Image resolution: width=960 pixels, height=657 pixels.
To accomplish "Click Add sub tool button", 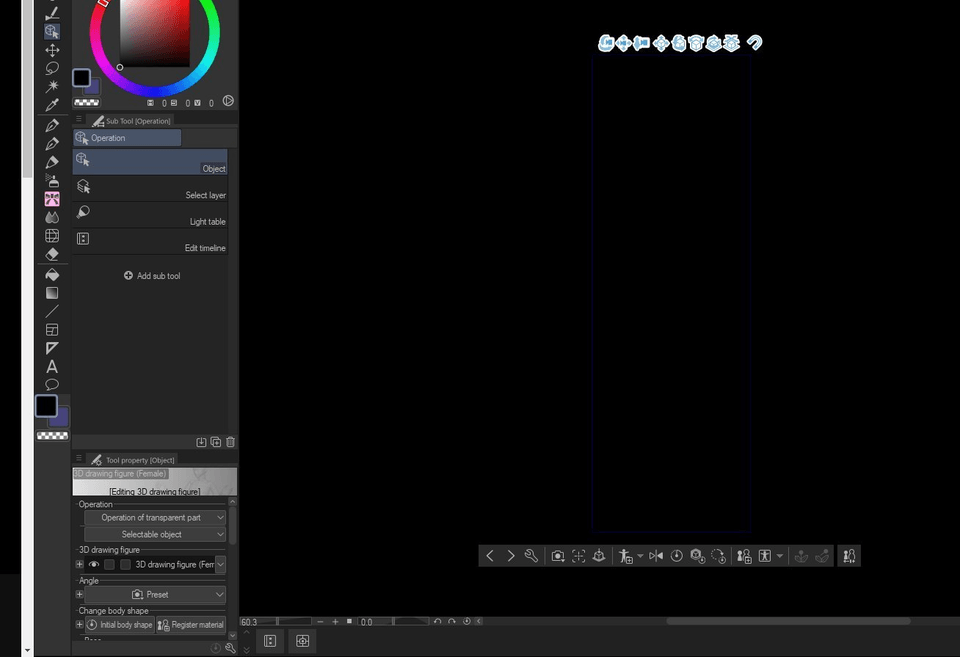I will click(152, 276).
